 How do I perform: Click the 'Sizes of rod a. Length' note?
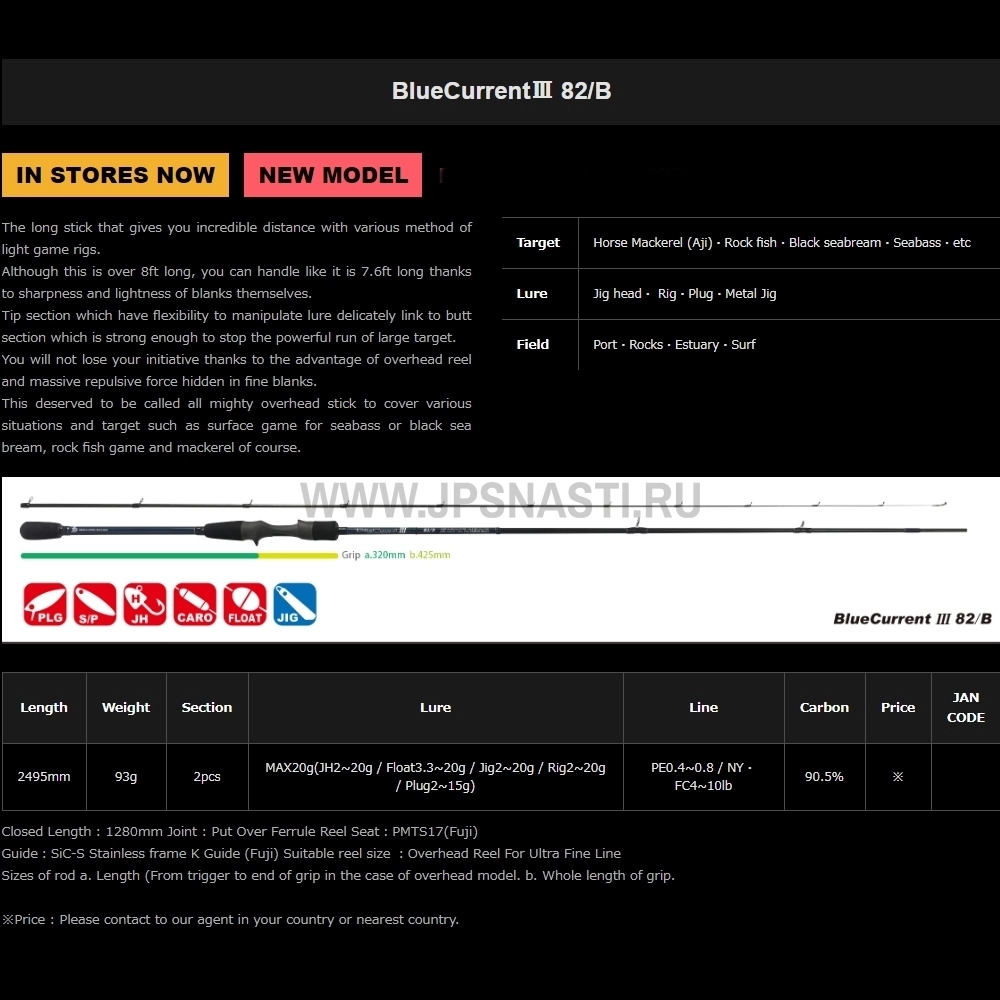338,876
